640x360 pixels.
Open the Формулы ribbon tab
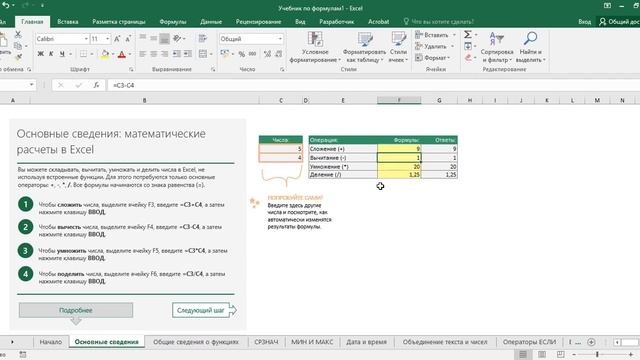[x=173, y=22]
